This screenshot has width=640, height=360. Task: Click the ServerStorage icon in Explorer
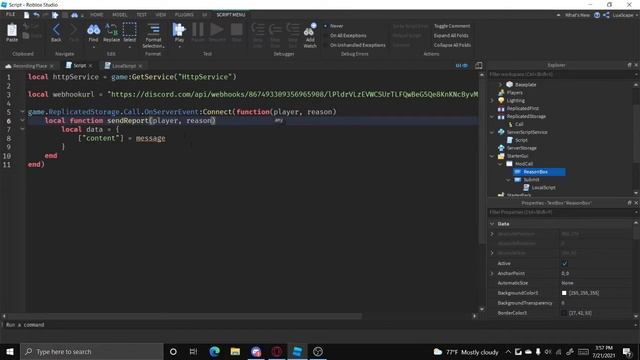click(501, 148)
